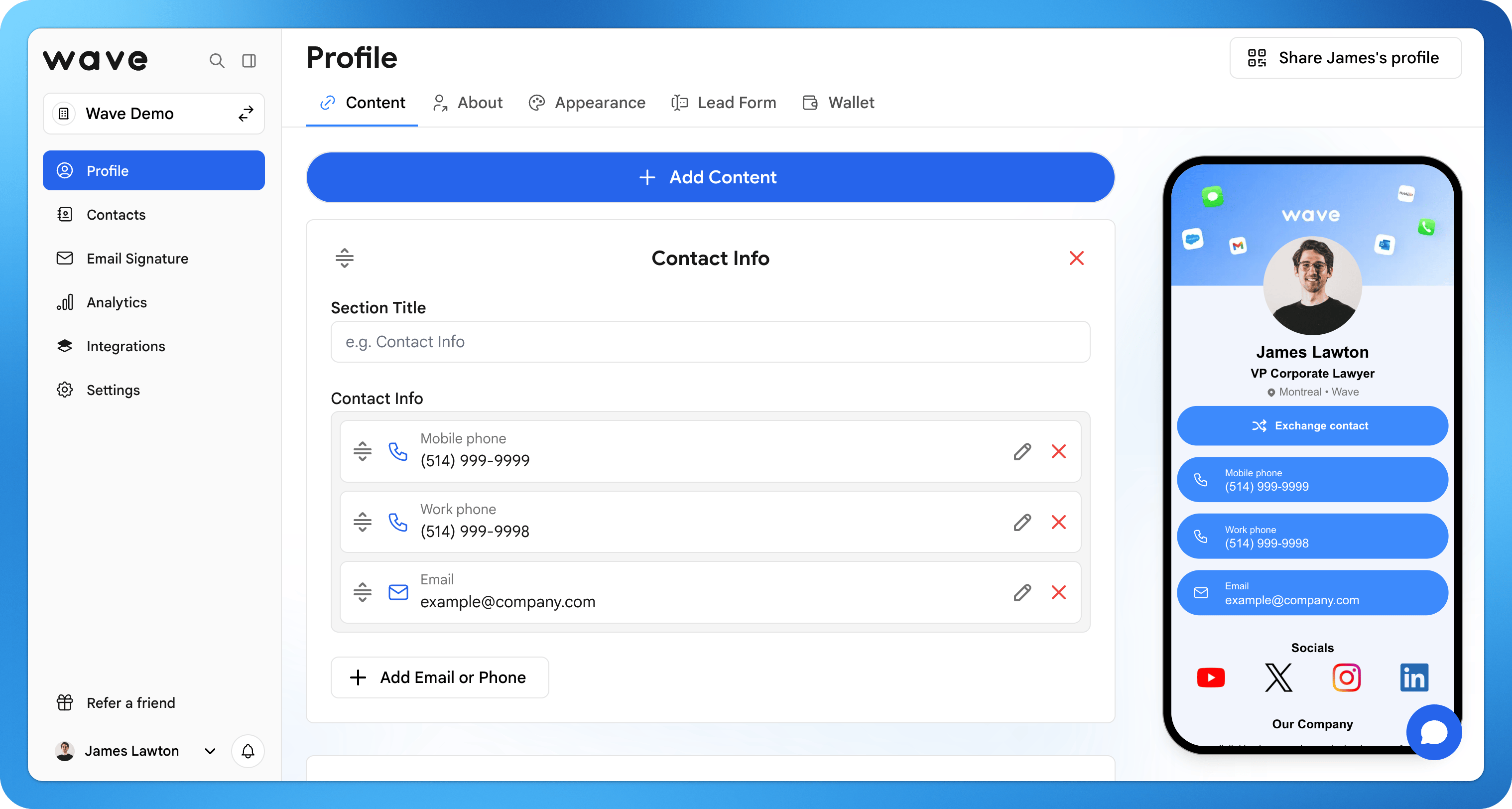Delete the Work phone entry
Viewport: 1512px width, 809px height.
coord(1059,522)
